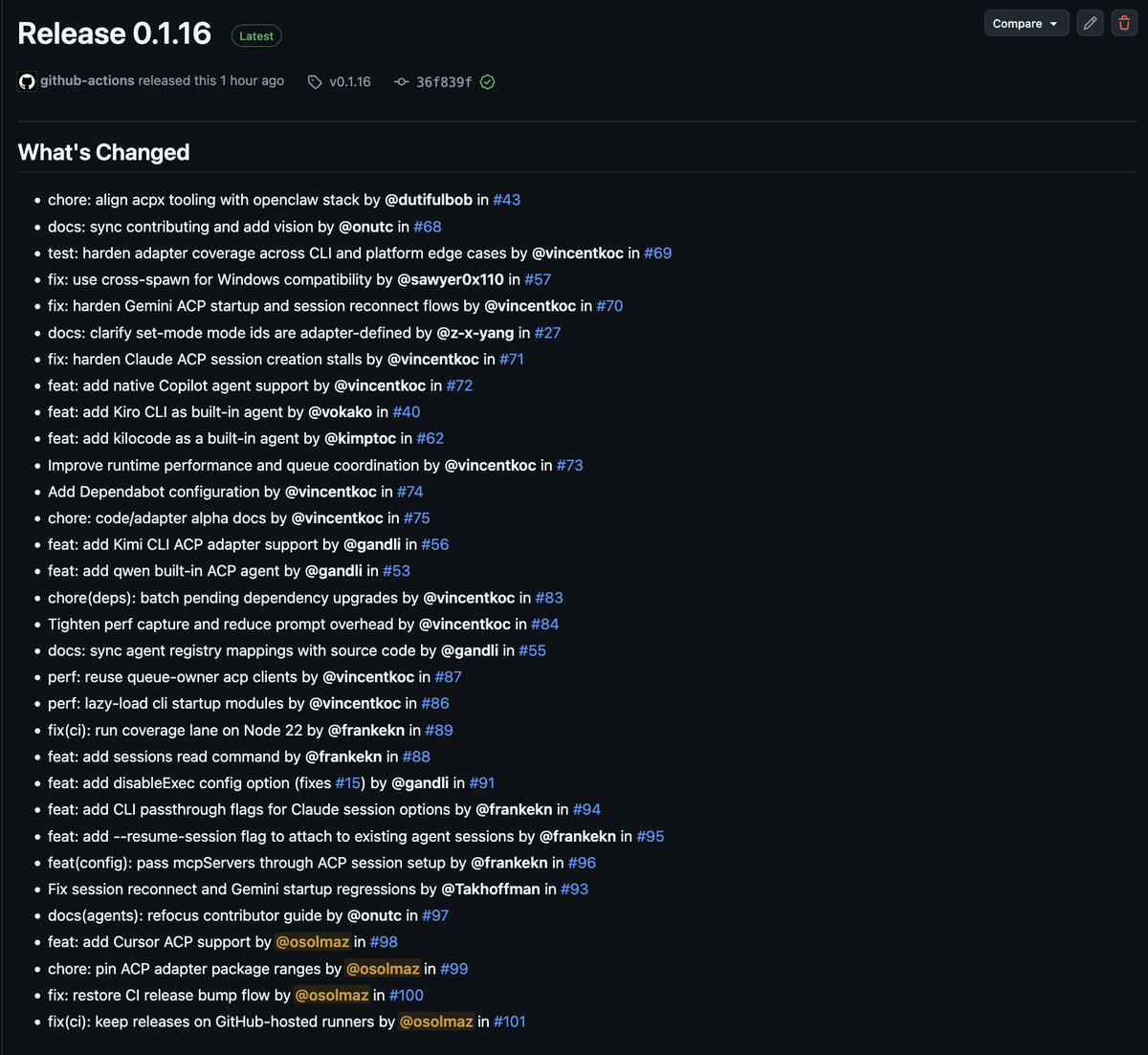Open @gandli mention on qwen built-in line
This screenshot has height=1055, width=1148.
(334, 571)
